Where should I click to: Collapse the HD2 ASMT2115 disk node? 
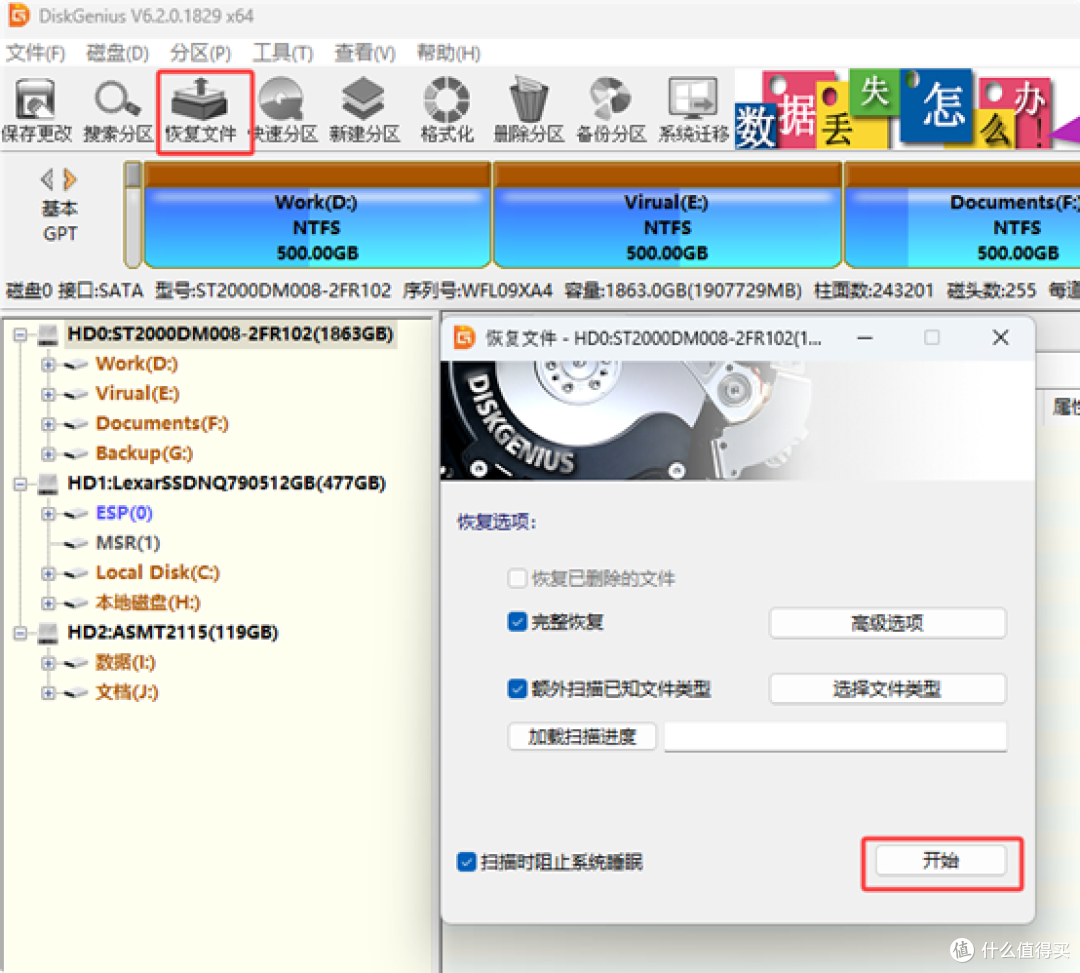point(20,633)
